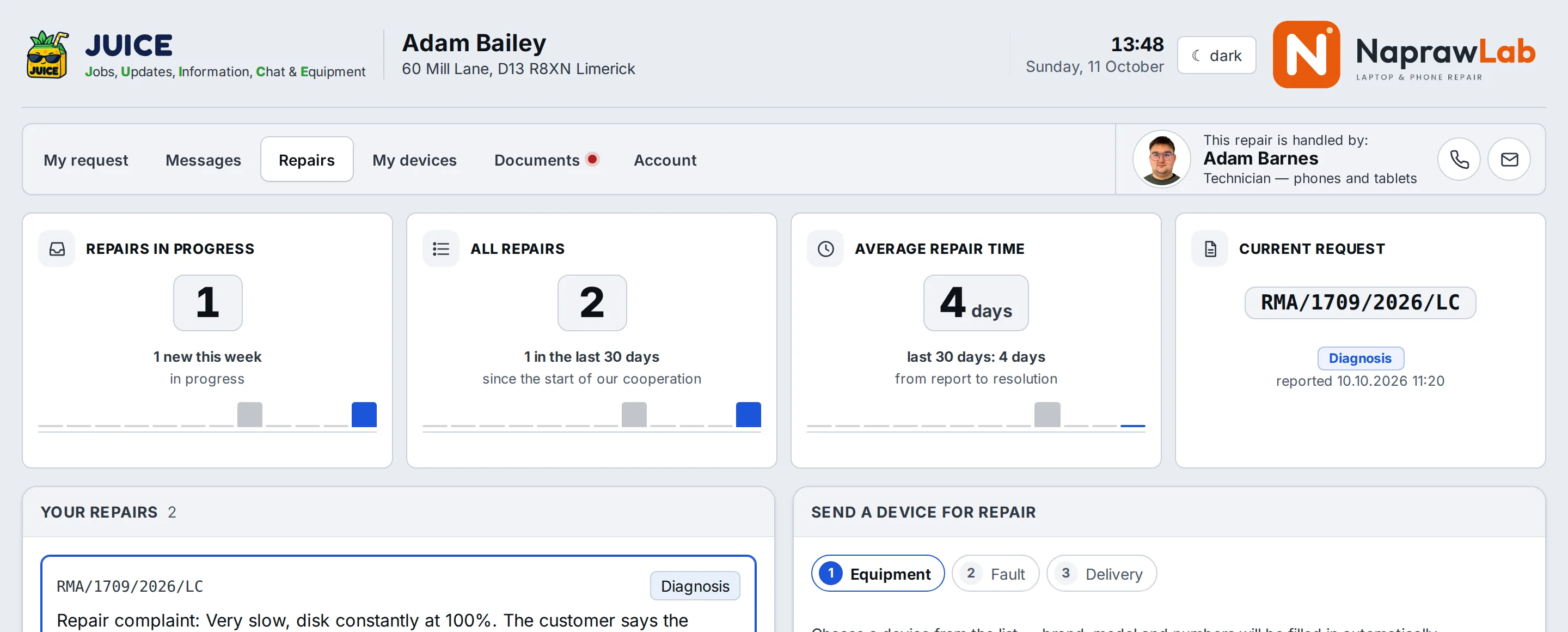This screenshot has width=1568, height=632.
Task: Click the NaprawLab orange N logo
Action: pyautogui.click(x=1306, y=55)
